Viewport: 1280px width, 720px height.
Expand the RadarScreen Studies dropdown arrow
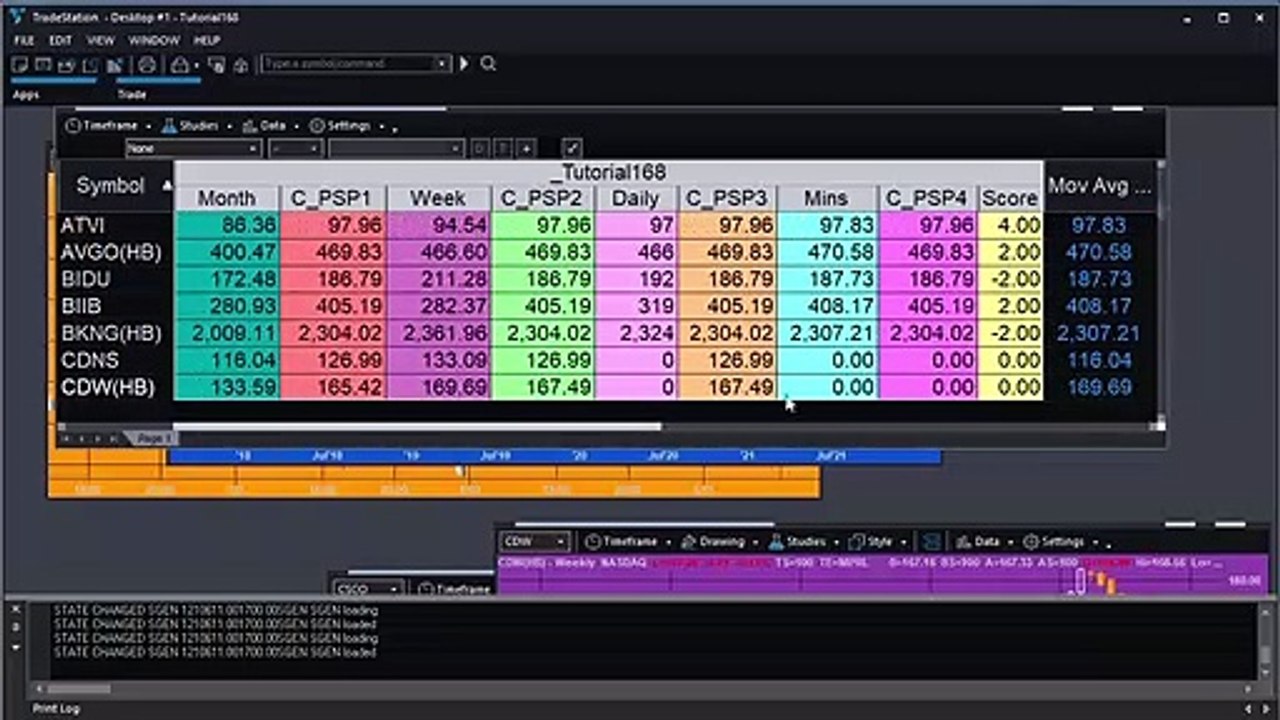228,127
